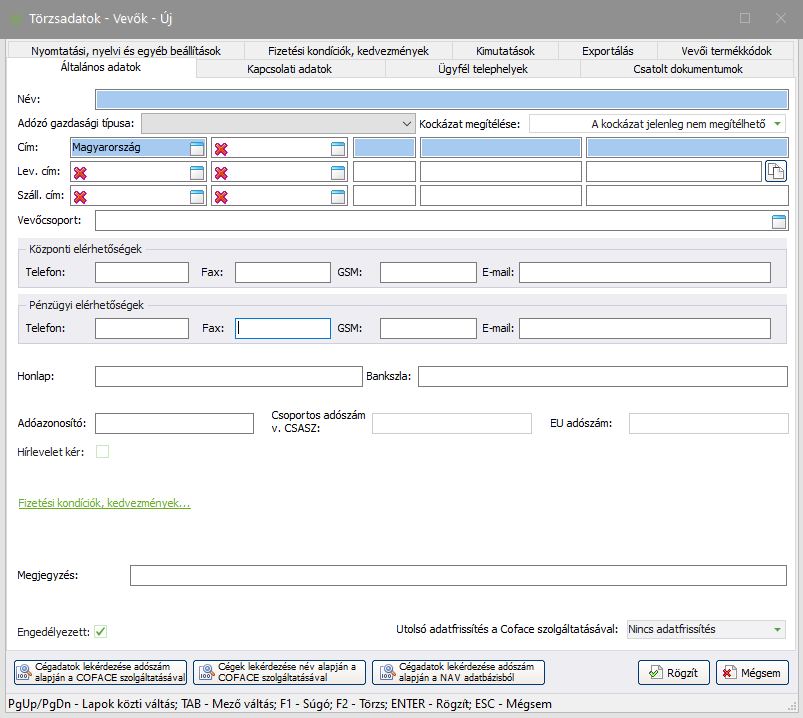Screen dimensions: 803x718
Task: Open the Csatolt dokumentumok tab
Action: [688, 69]
